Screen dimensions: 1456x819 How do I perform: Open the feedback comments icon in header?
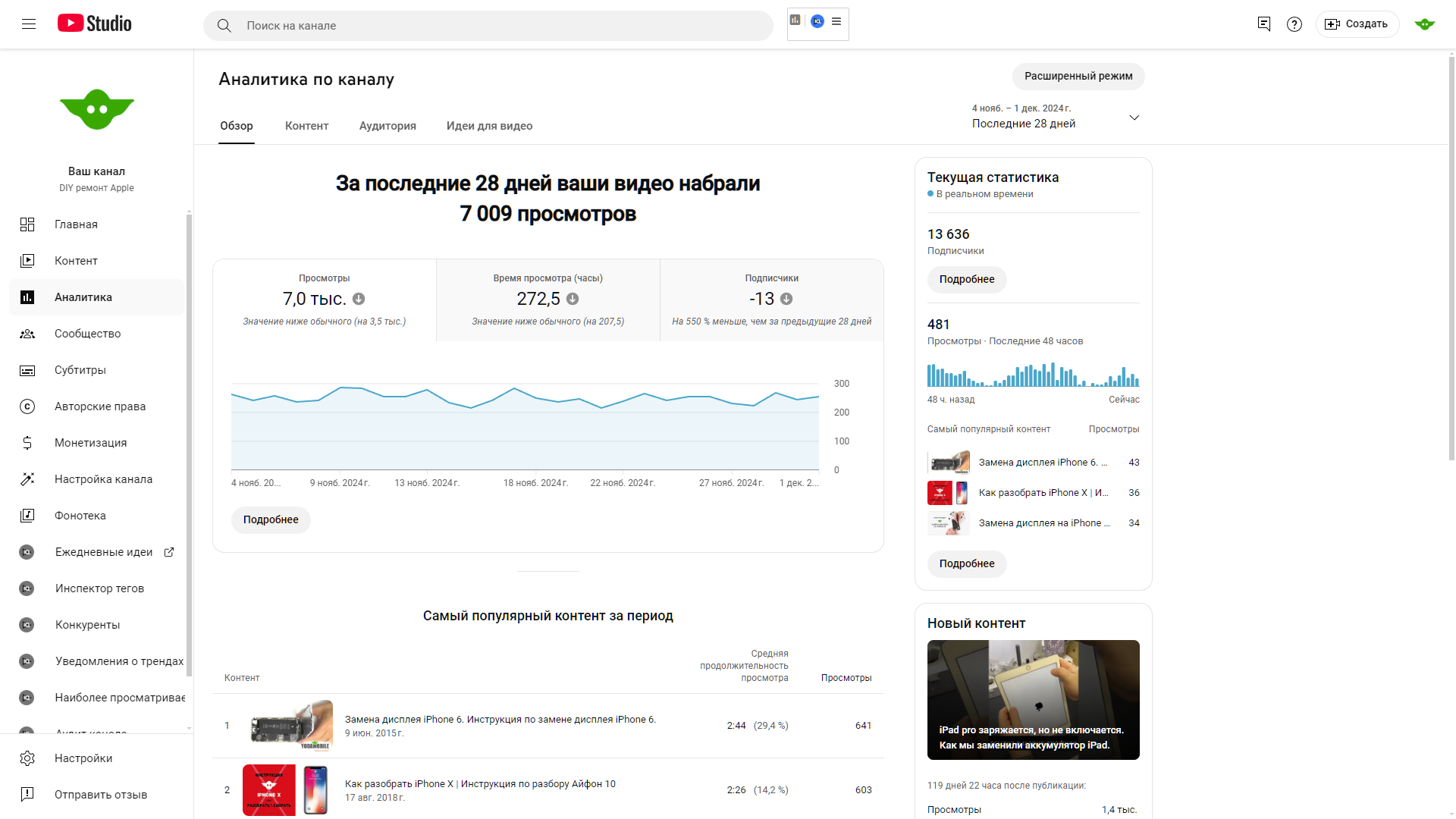click(x=1264, y=24)
